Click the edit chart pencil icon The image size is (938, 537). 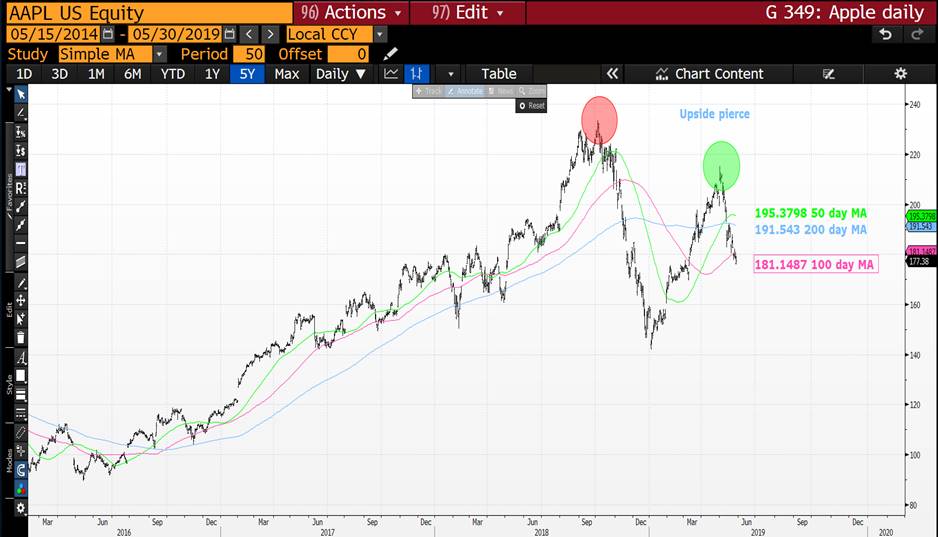(x=828, y=74)
